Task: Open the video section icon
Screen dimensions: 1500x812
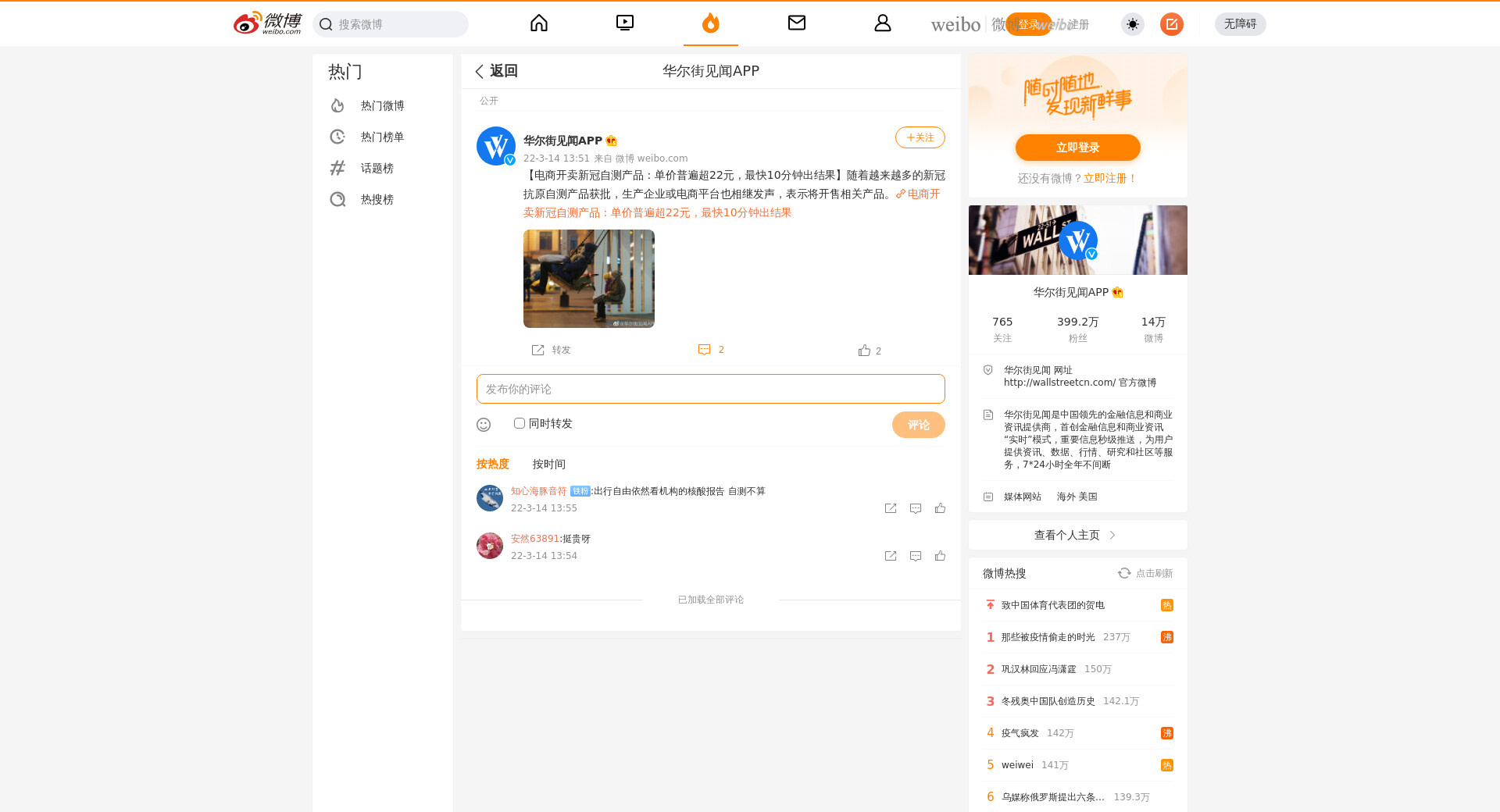Action: pos(625,23)
